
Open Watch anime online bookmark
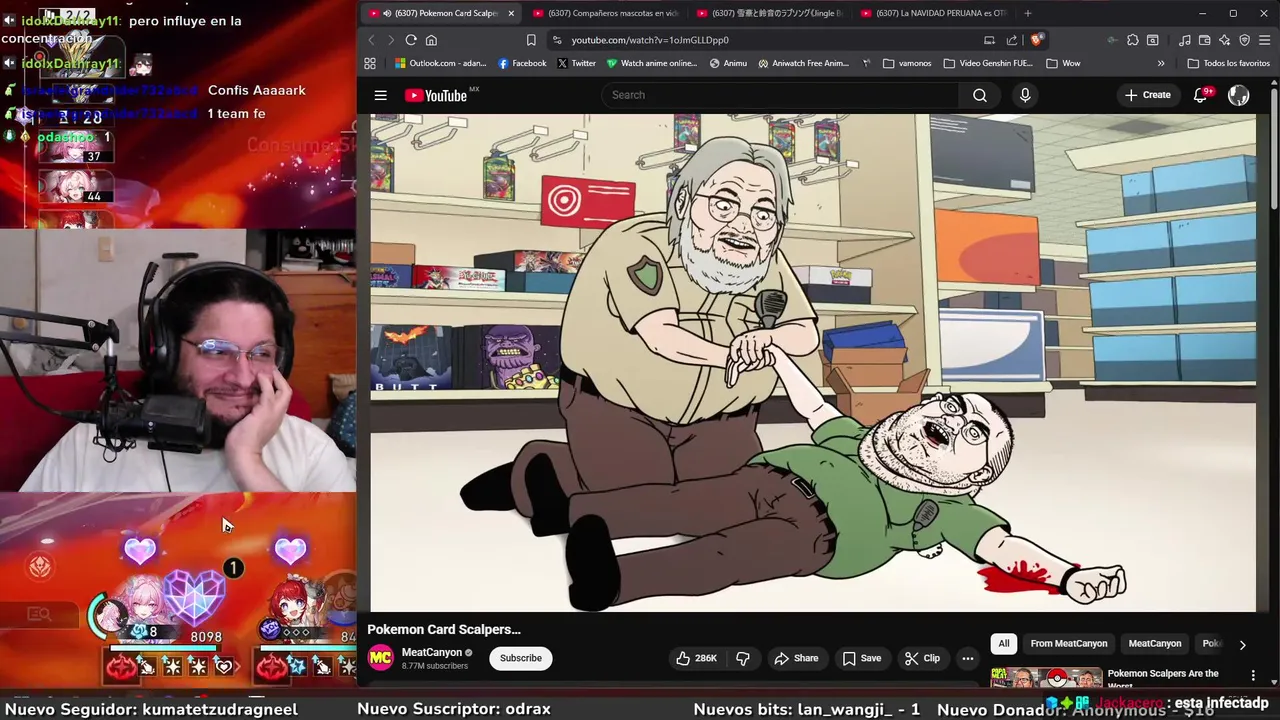click(651, 63)
